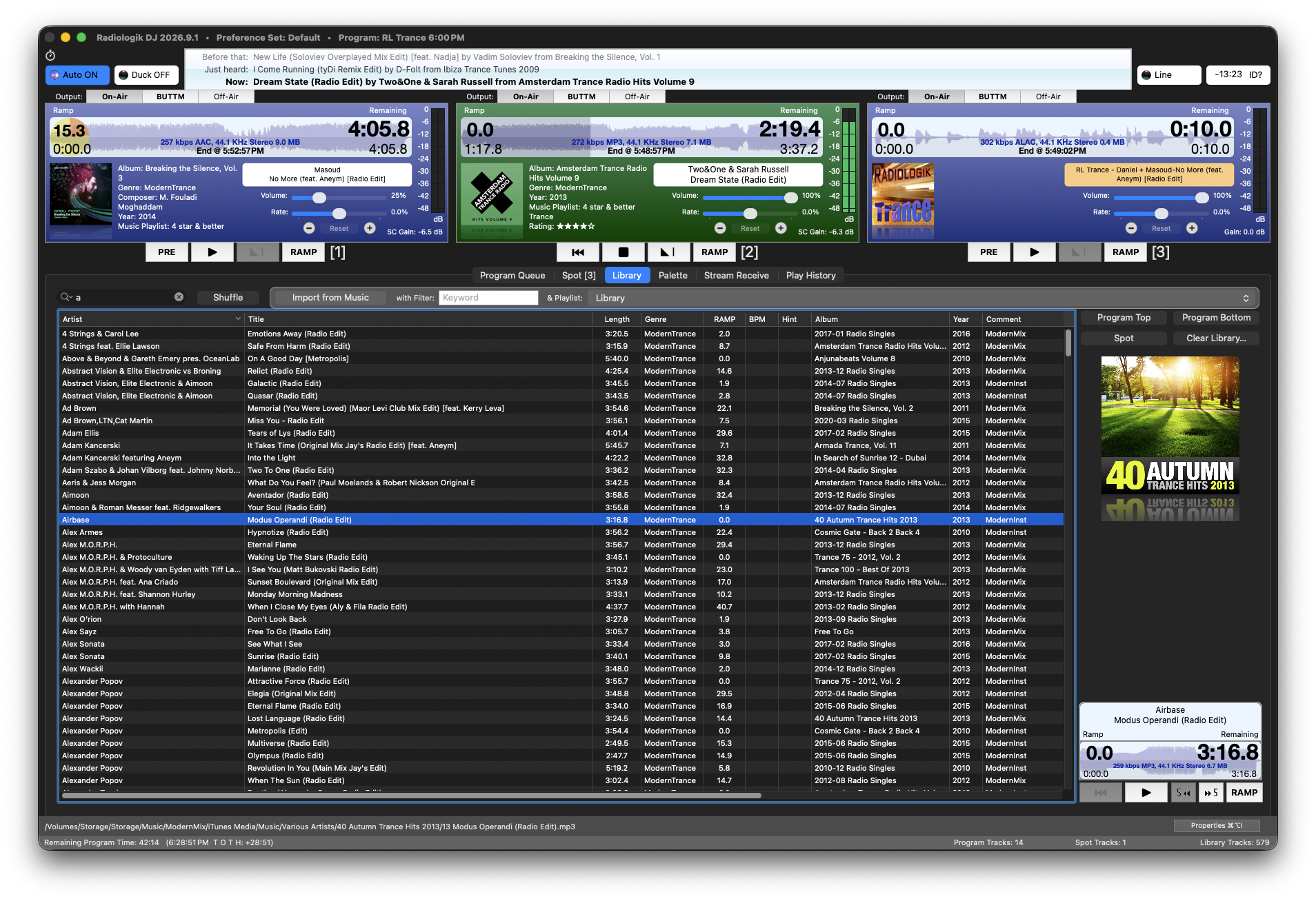Viewport: 1316px width, 901px height.
Task: Click the Keyword filter input field
Action: [488, 298]
